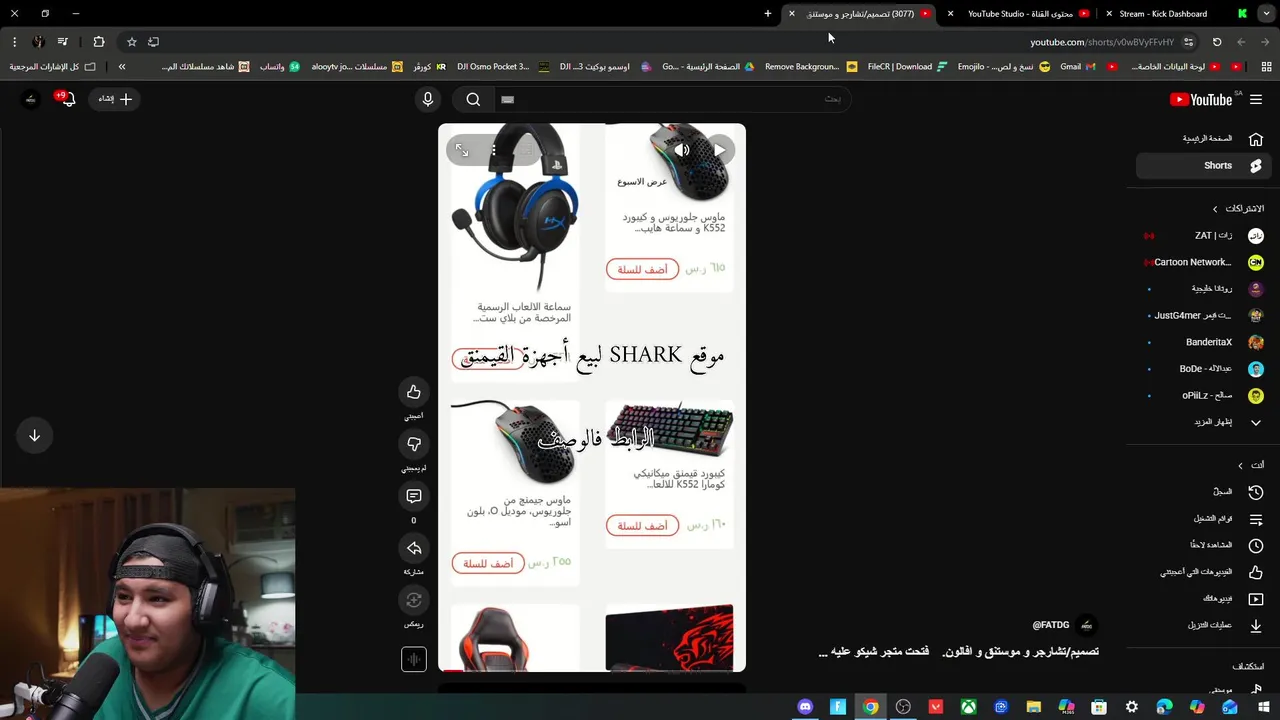Open the YouTube account avatar menu
This screenshot has height=720, width=1280.
click(x=30, y=99)
